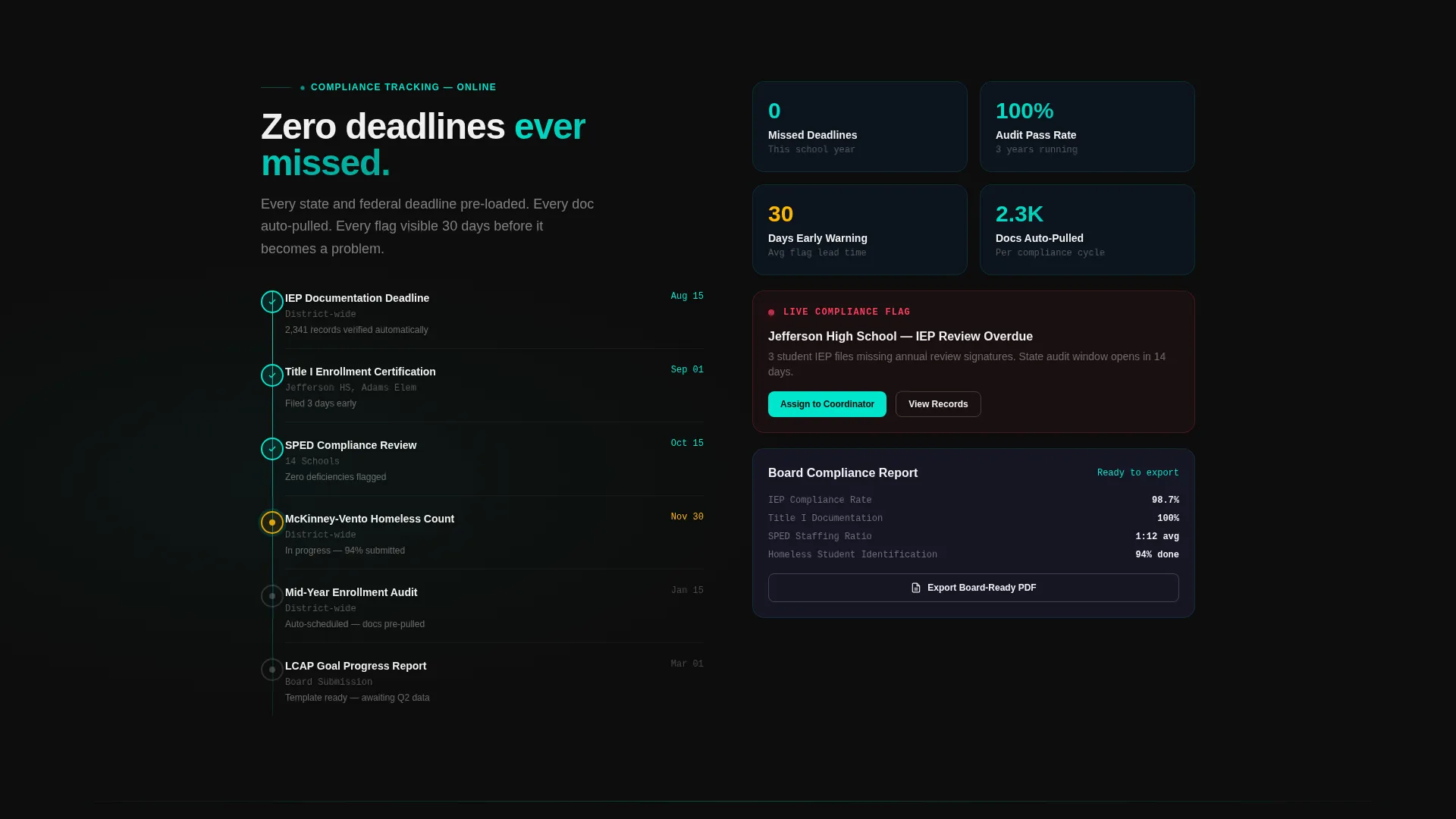This screenshot has height=819, width=1456.
Task: Click the Oct 15 date
Action: [x=687, y=444]
